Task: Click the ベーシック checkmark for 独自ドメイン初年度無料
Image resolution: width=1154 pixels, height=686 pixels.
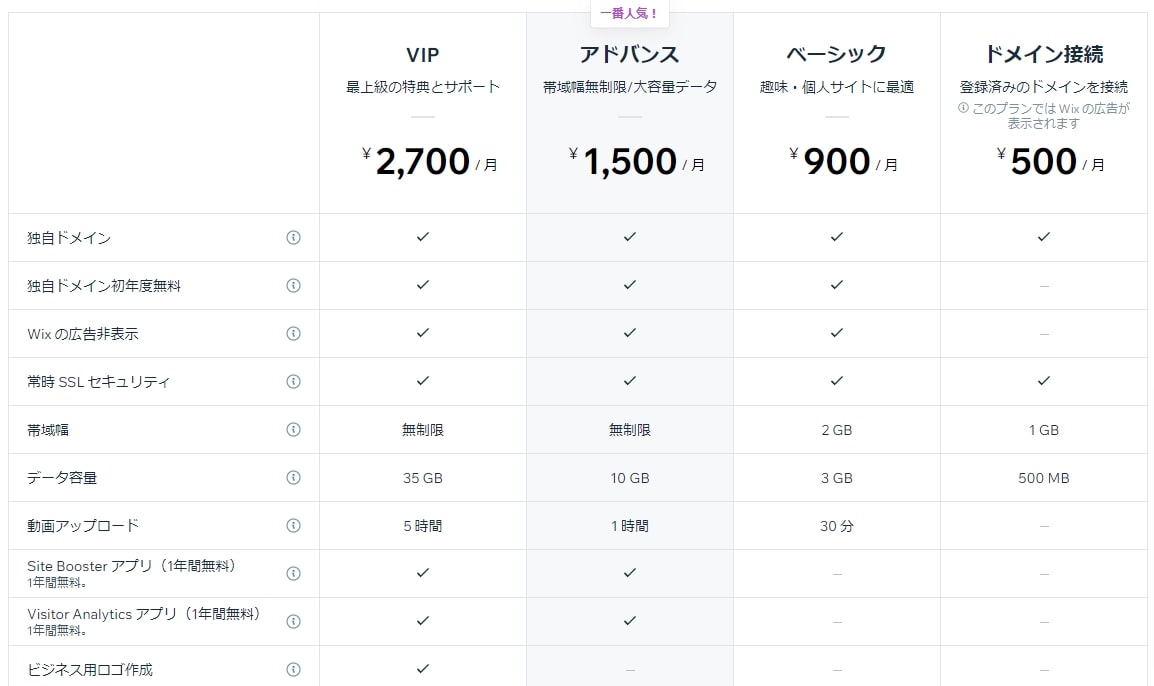Action: coord(836,285)
